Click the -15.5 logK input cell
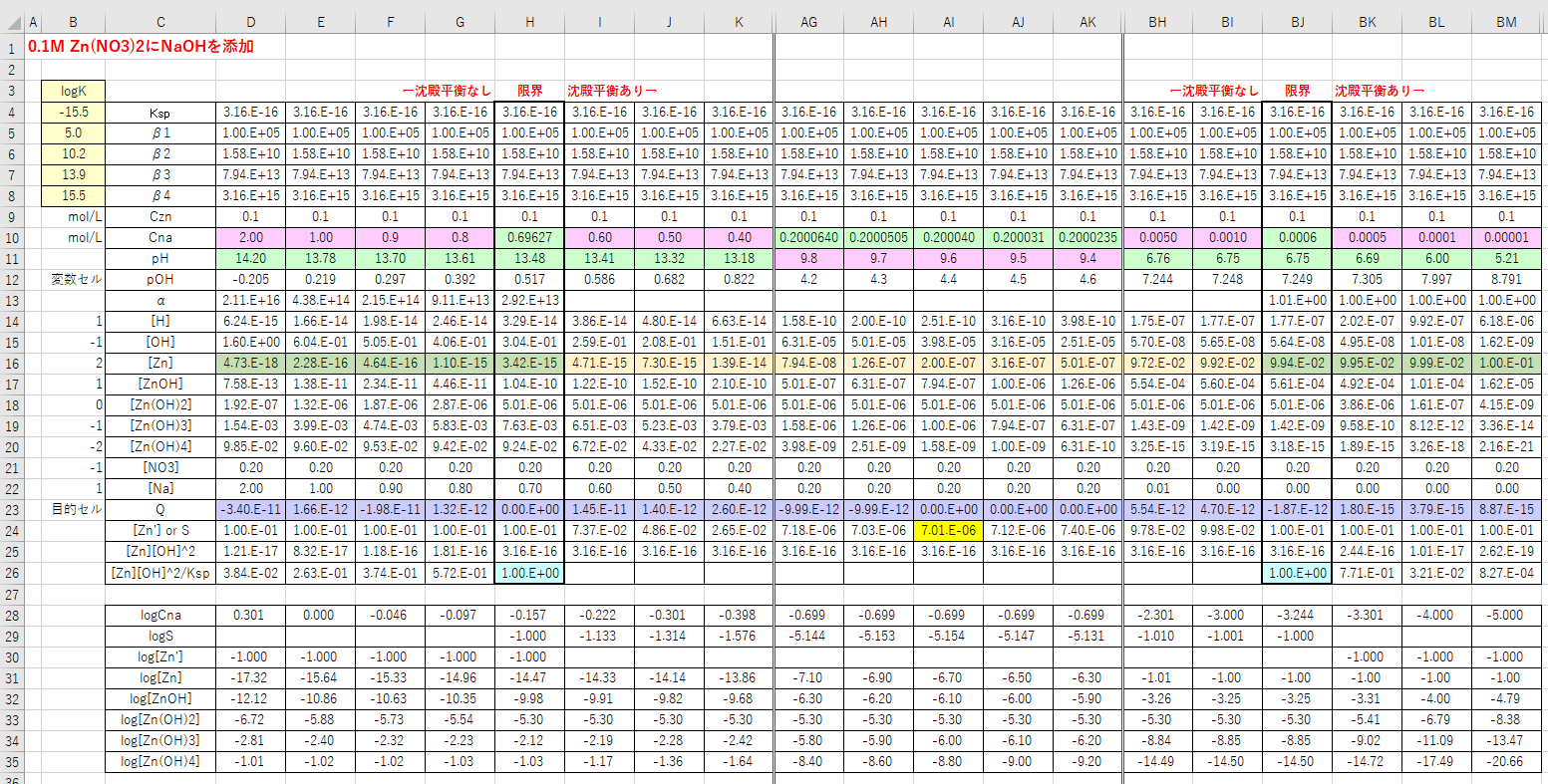Screen dimensions: 1548x784 pyautogui.click(x=74, y=112)
